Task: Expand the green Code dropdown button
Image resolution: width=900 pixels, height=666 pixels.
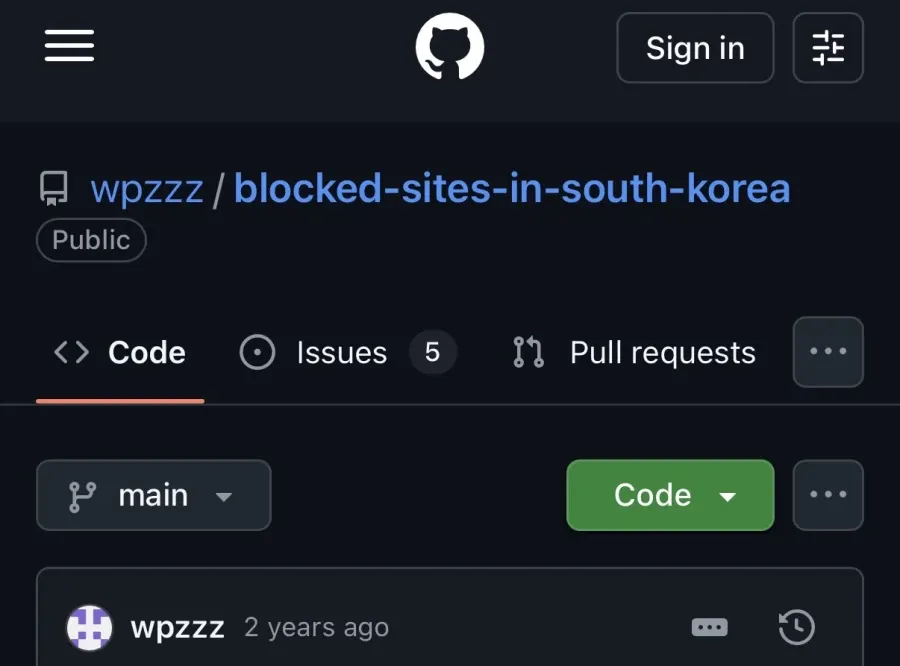Action: (x=670, y=495)
